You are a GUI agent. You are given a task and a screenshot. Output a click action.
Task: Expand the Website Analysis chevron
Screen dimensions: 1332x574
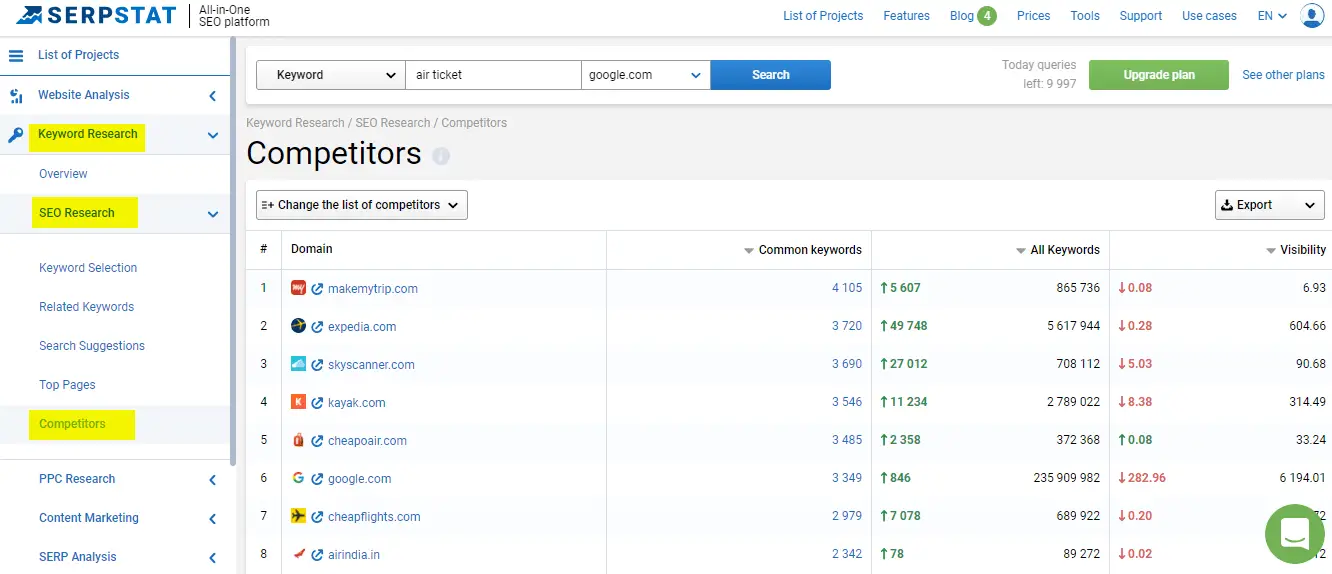coord(212,96)
